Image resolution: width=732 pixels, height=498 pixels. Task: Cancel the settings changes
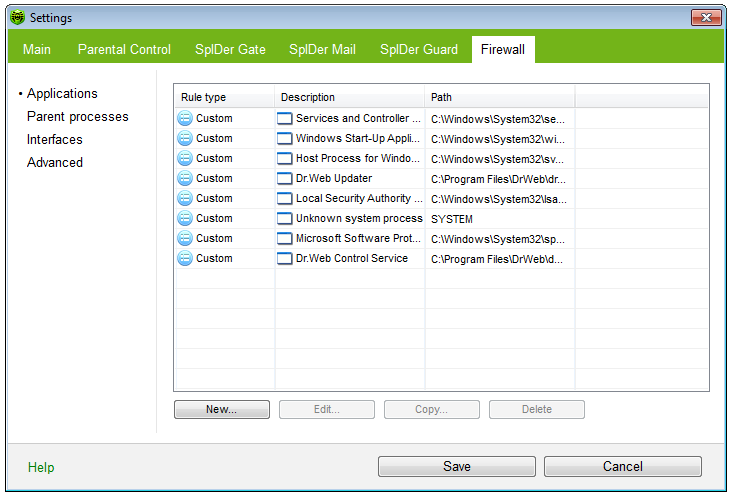click(x=622, y=466)
